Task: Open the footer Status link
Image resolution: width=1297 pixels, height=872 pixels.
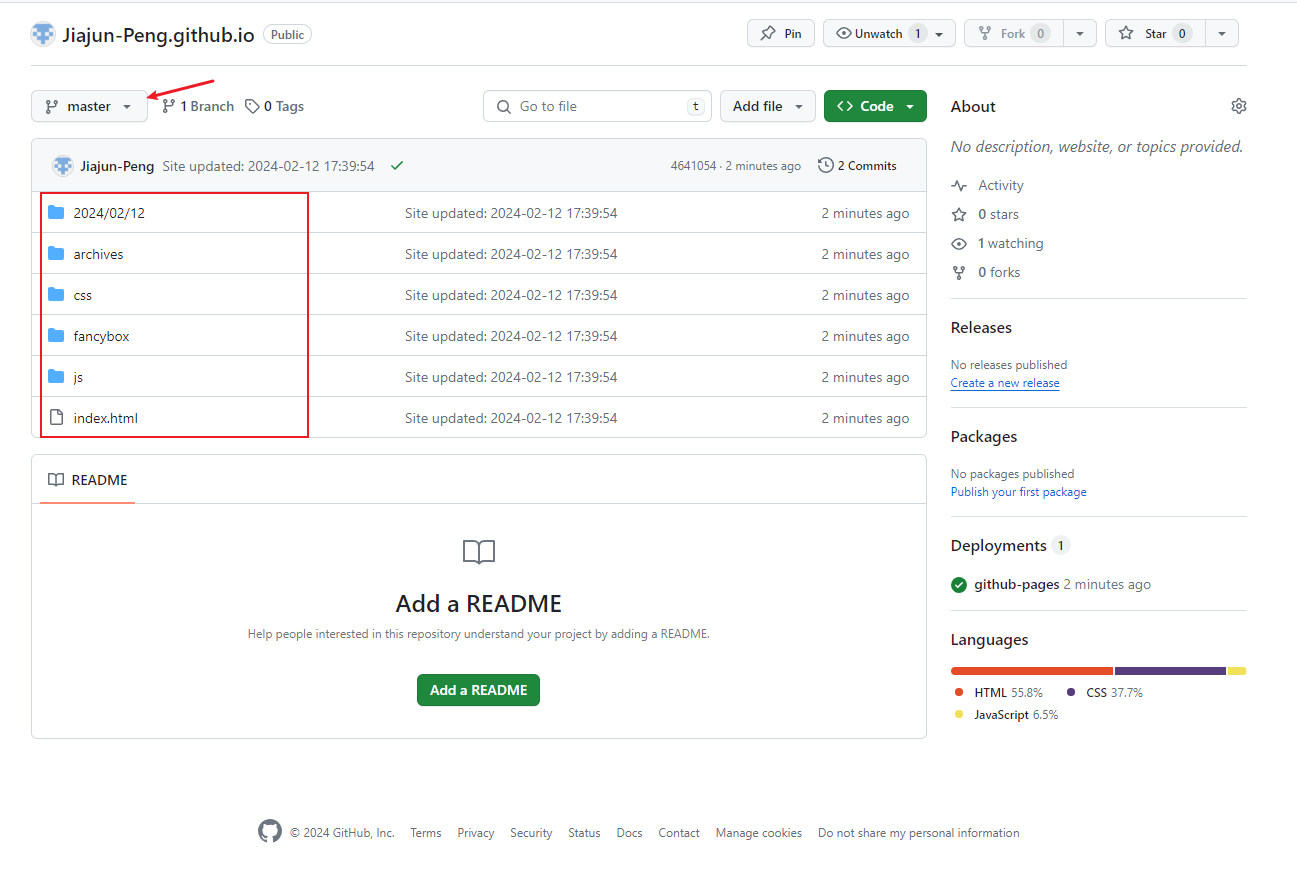Action: pyautogui.click(x=584, y=833)
